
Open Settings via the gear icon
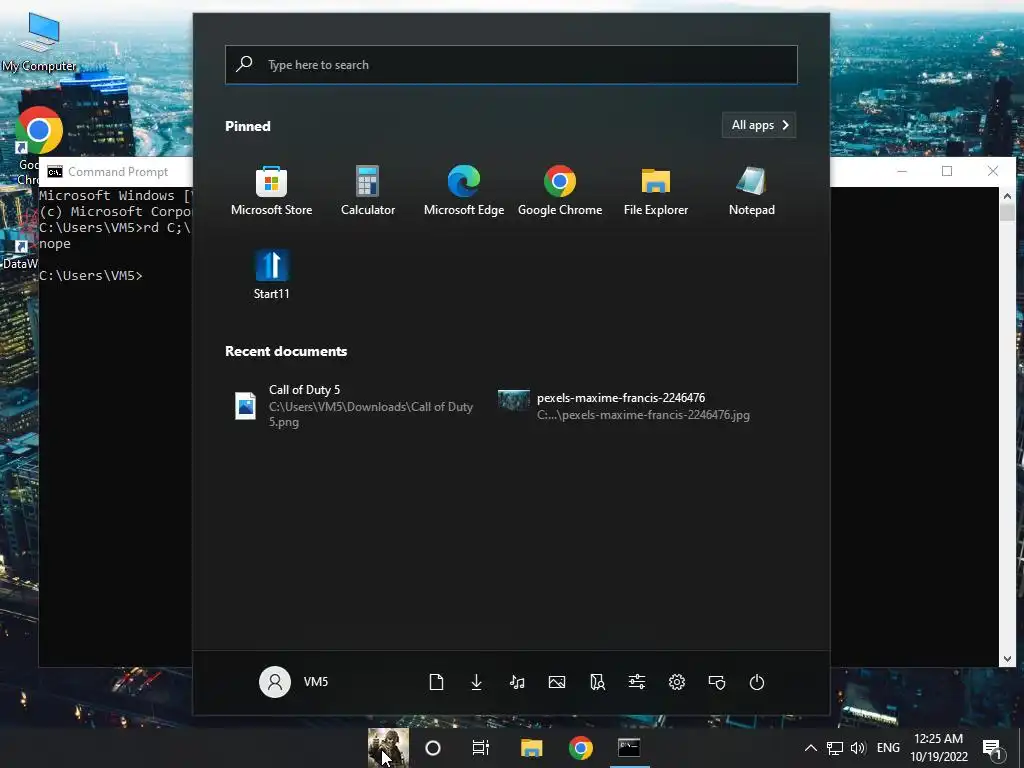click(x=677, y=682)
